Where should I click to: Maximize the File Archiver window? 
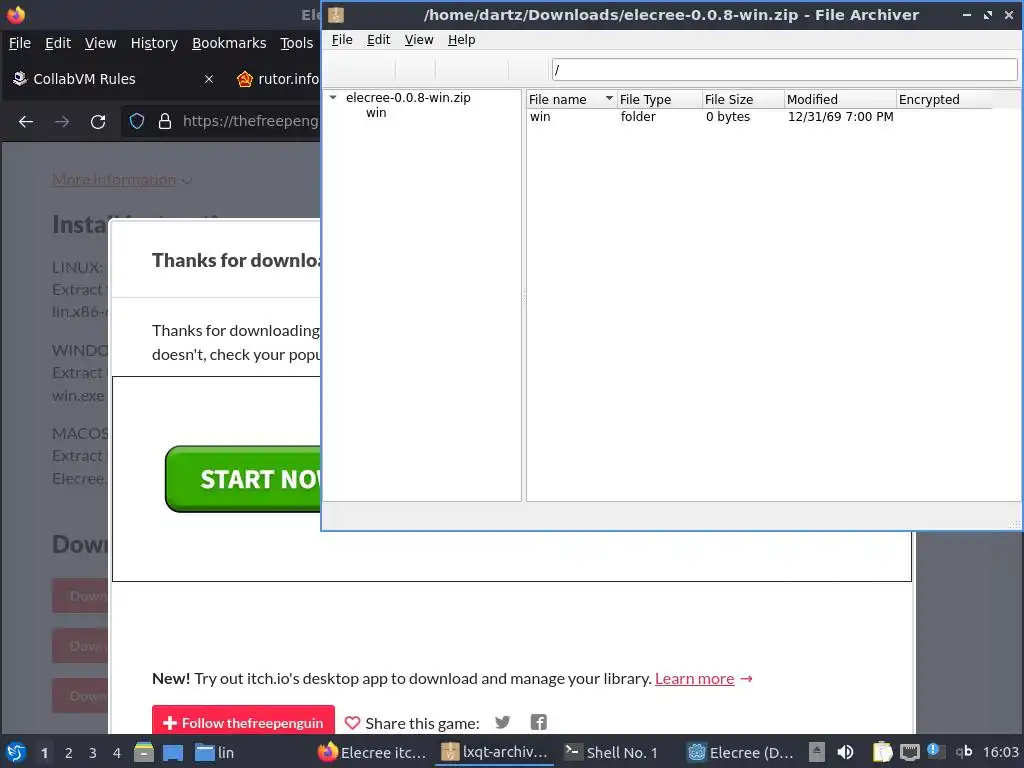[x=987, y=14]
